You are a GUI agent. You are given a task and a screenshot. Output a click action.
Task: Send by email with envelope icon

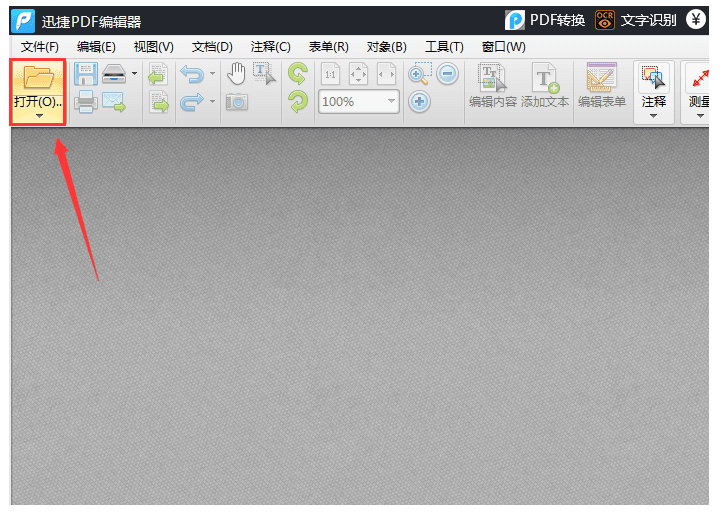point(114,102)
